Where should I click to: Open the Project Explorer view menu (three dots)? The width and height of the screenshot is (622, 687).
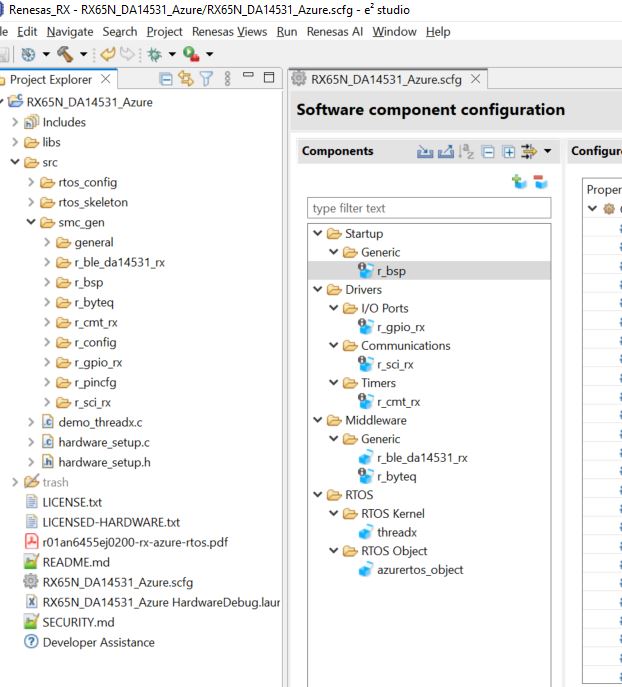tap(227, 79)
